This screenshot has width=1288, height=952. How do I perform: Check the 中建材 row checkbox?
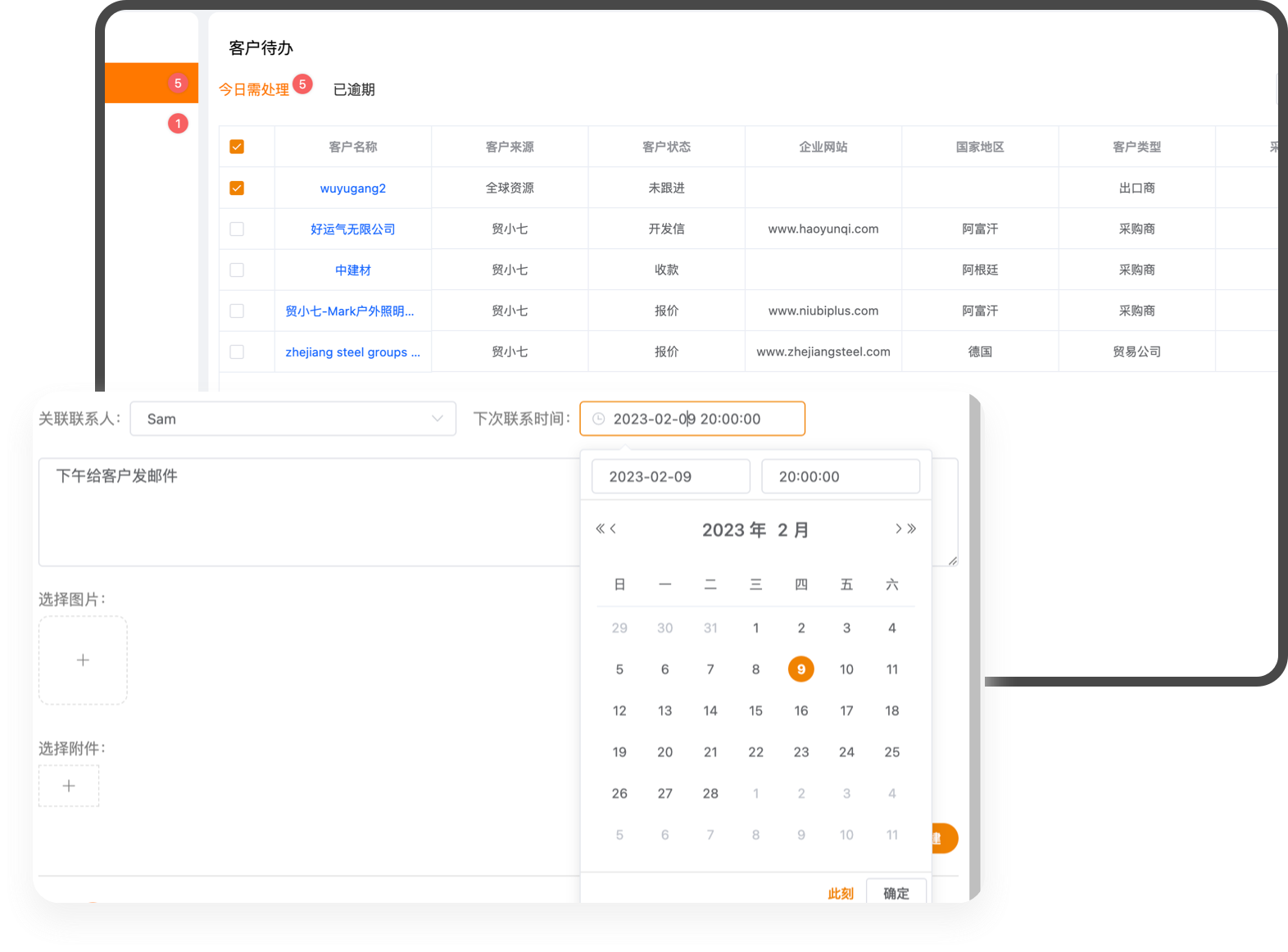(237, 270)
